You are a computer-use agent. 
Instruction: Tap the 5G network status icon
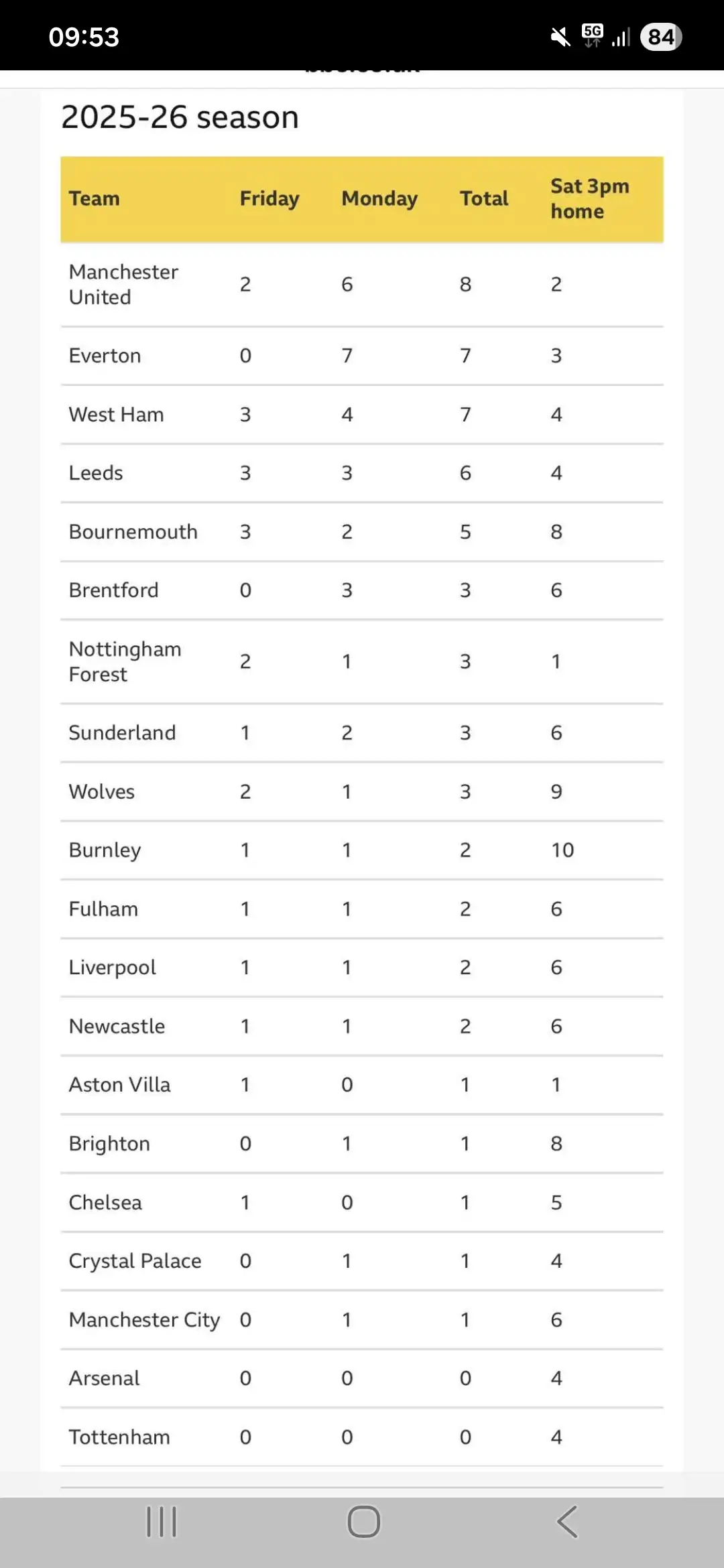point(593,36)
